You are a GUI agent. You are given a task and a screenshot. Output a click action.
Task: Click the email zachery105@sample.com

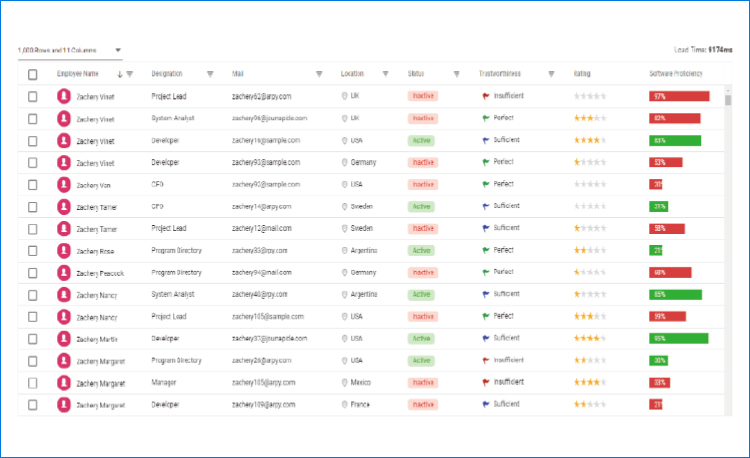(267, 316)
